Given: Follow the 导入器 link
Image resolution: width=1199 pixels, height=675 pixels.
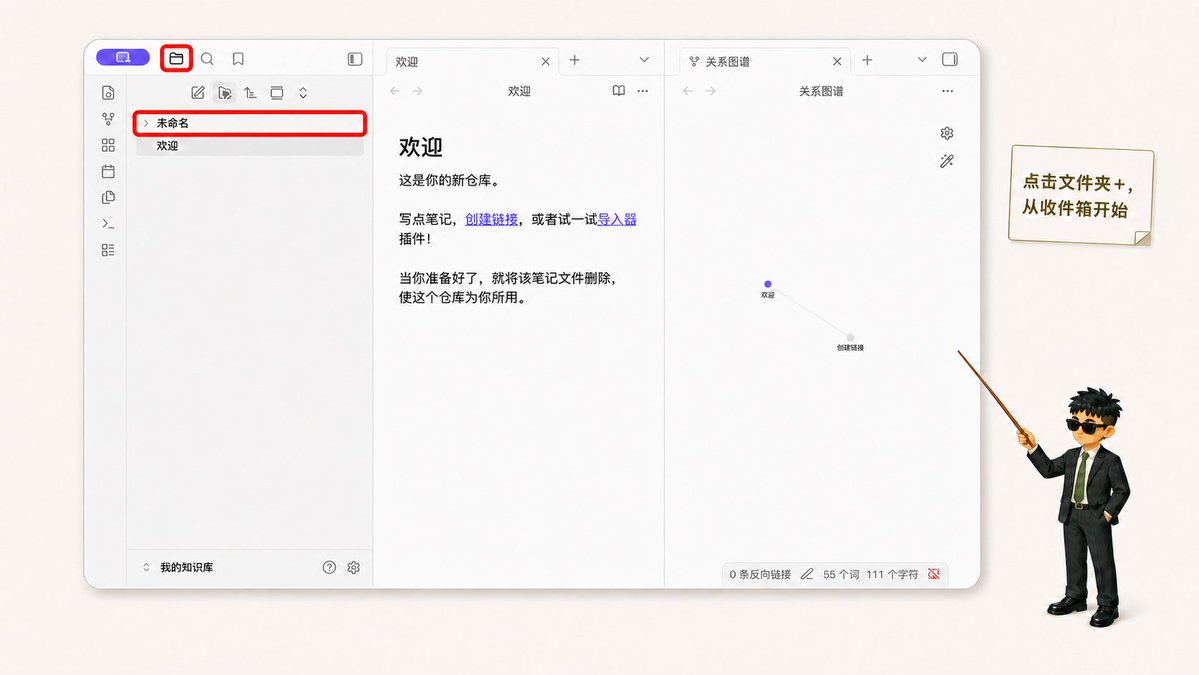Looking at the screenshot, I should click(617, 219).
